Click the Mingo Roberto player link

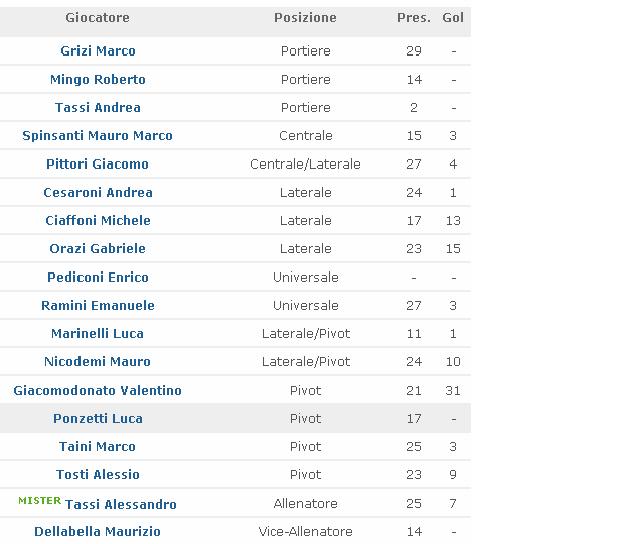point(98,79)
